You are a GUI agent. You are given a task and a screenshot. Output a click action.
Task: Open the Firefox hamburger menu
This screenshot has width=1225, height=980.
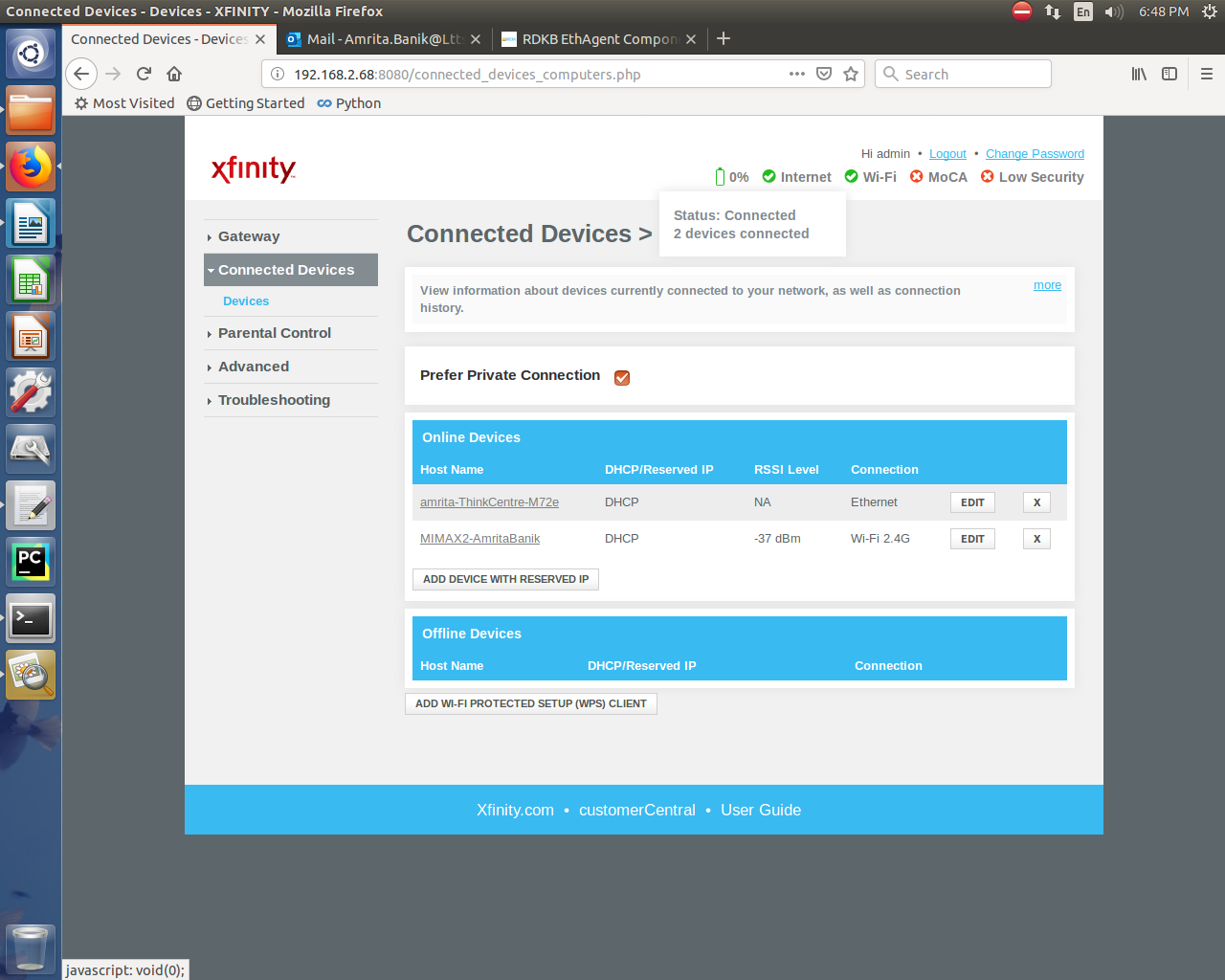tap(1206, 74)
